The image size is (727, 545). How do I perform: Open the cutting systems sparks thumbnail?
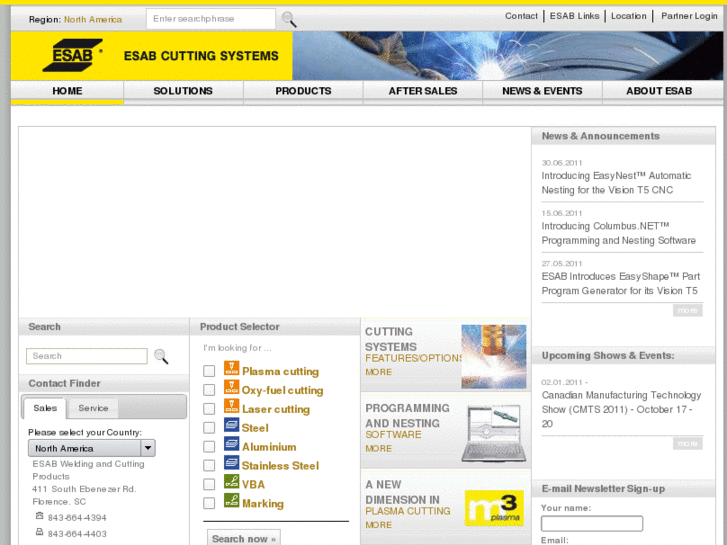pos(493,356)
